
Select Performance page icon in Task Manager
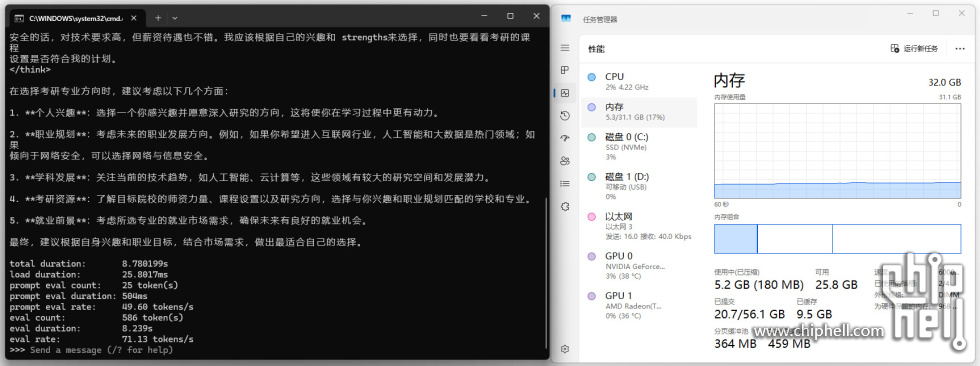click(x=565, y=93)
